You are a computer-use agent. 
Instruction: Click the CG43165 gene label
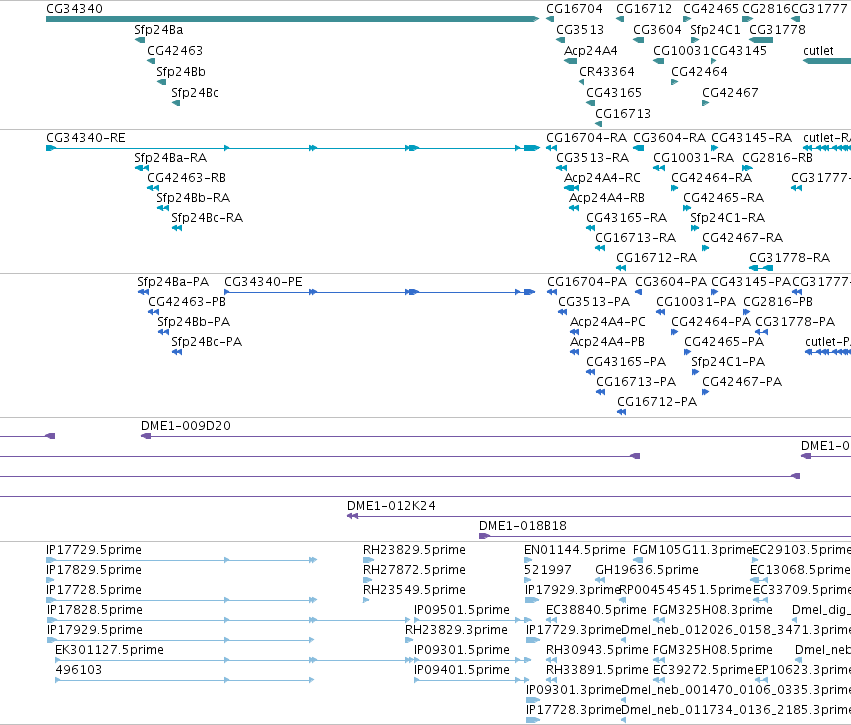614,93
